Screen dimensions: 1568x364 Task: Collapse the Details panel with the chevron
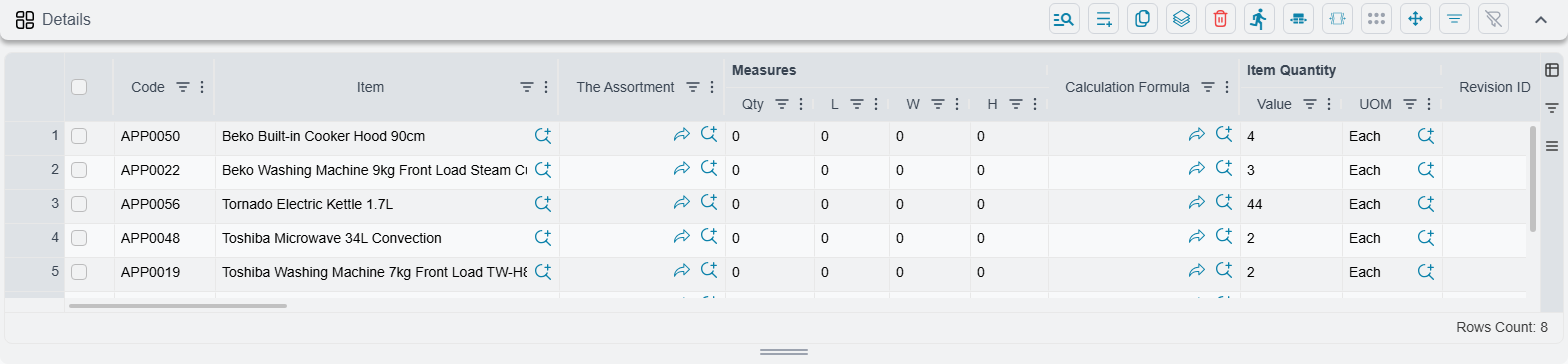[x=1541, y=19]
